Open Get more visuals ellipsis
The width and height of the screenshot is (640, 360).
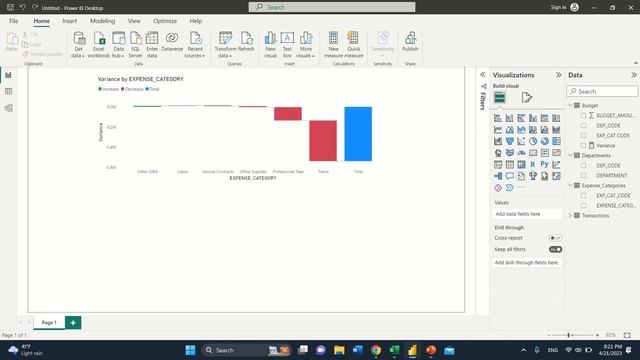[x=522, y=188]
